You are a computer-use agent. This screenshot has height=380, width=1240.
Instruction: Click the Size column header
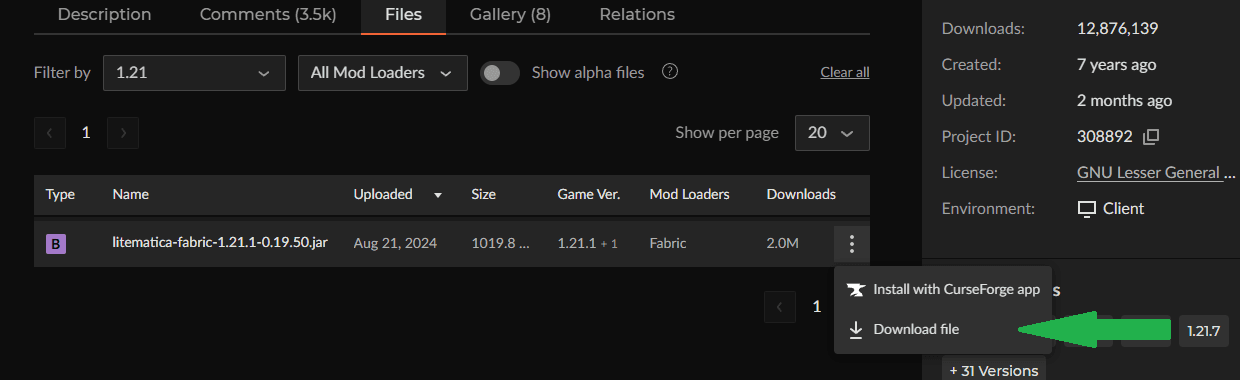click(x=484, y=194)
